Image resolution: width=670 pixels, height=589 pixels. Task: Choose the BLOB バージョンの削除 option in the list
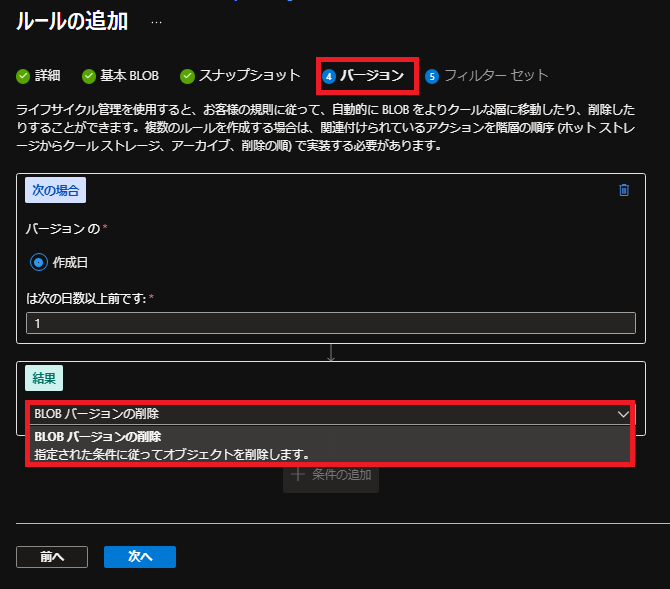coord(330,445)
